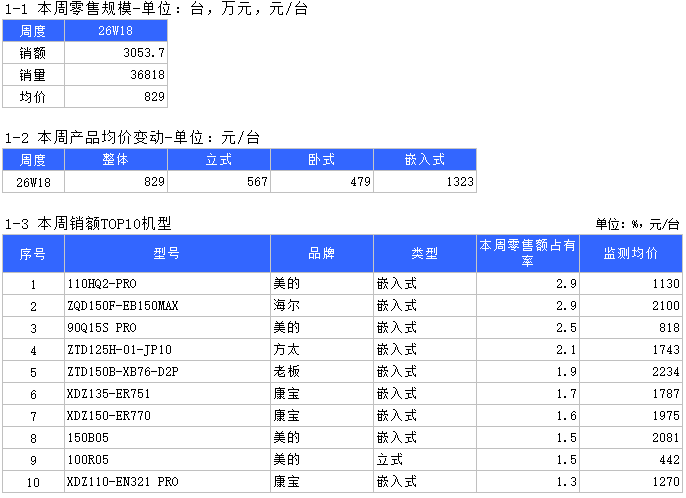Click the 型号 column header
686x498 pixels.
tap(167, 253)
